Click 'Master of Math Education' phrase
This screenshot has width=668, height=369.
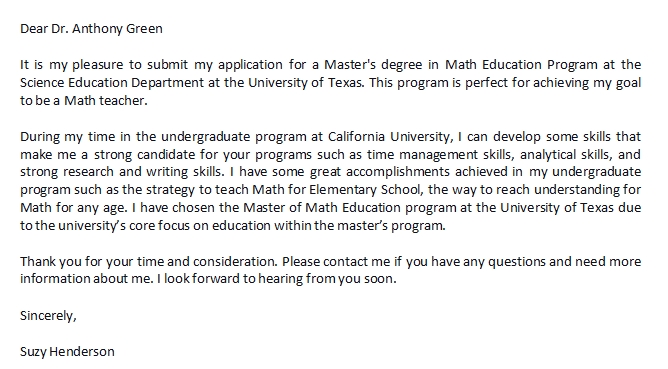tap(322, 208)
